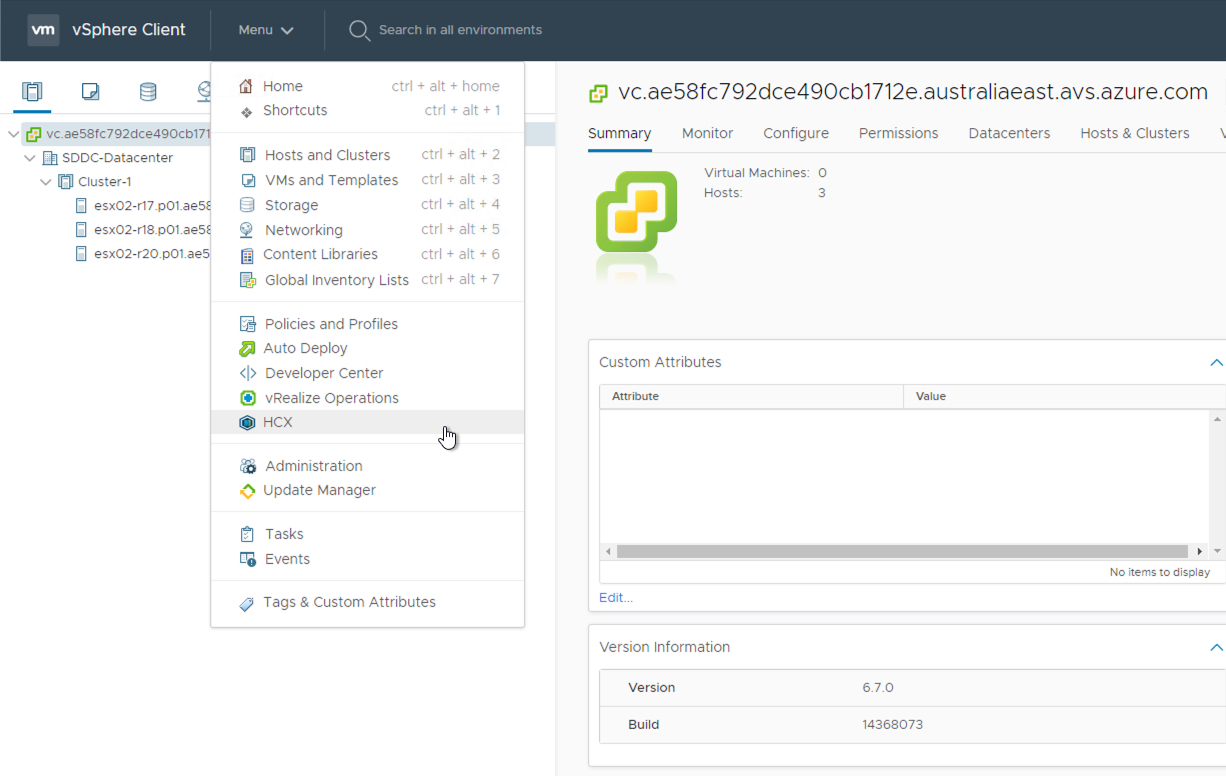The image size is (1226, 776).
Task: Select host esx02-r17 in the tree
Action: [x=152, y=205]
